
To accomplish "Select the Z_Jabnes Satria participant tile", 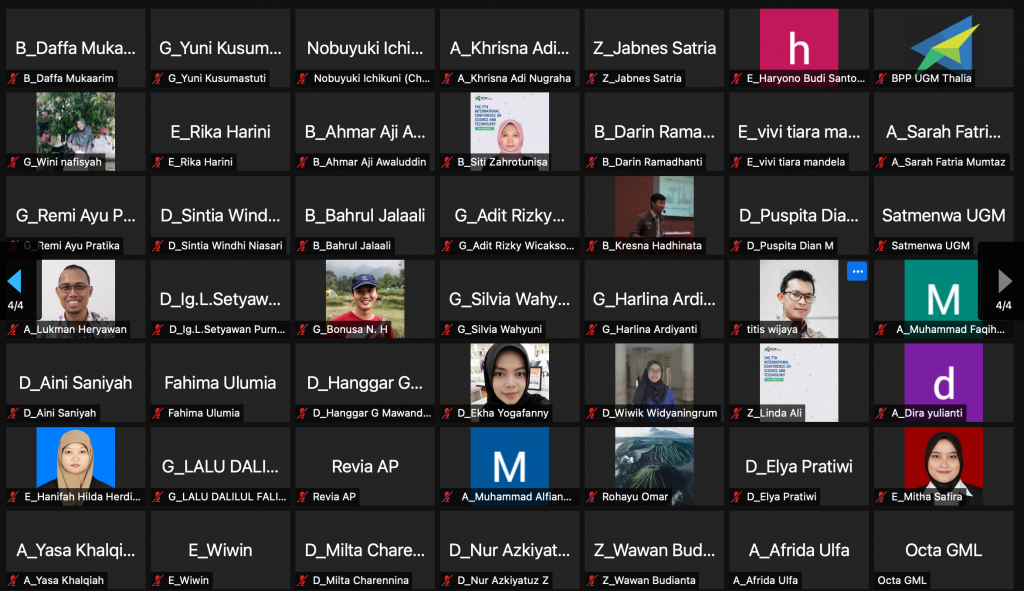I will (x=654, y=48).
